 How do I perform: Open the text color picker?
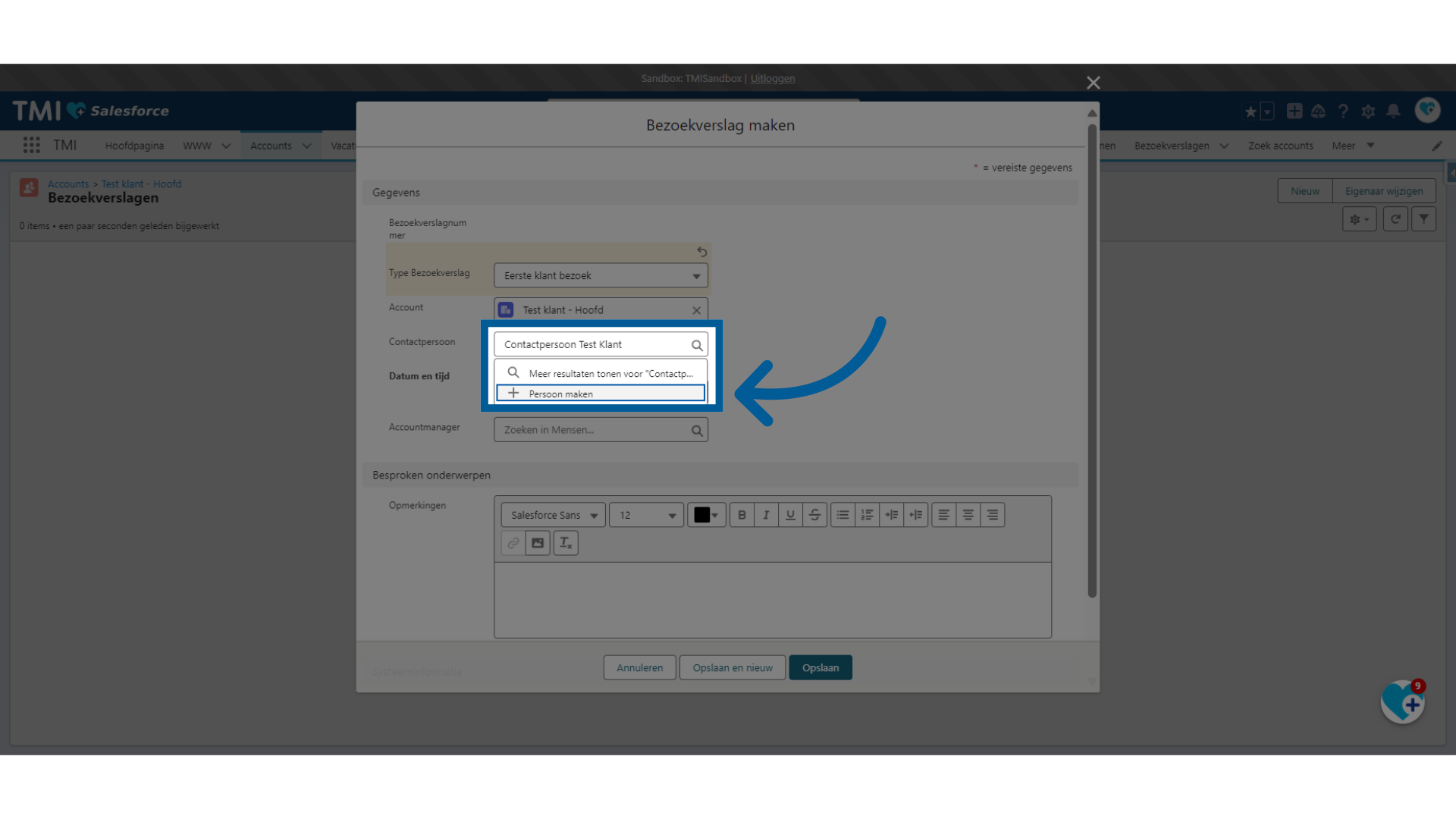pos(706,515)
